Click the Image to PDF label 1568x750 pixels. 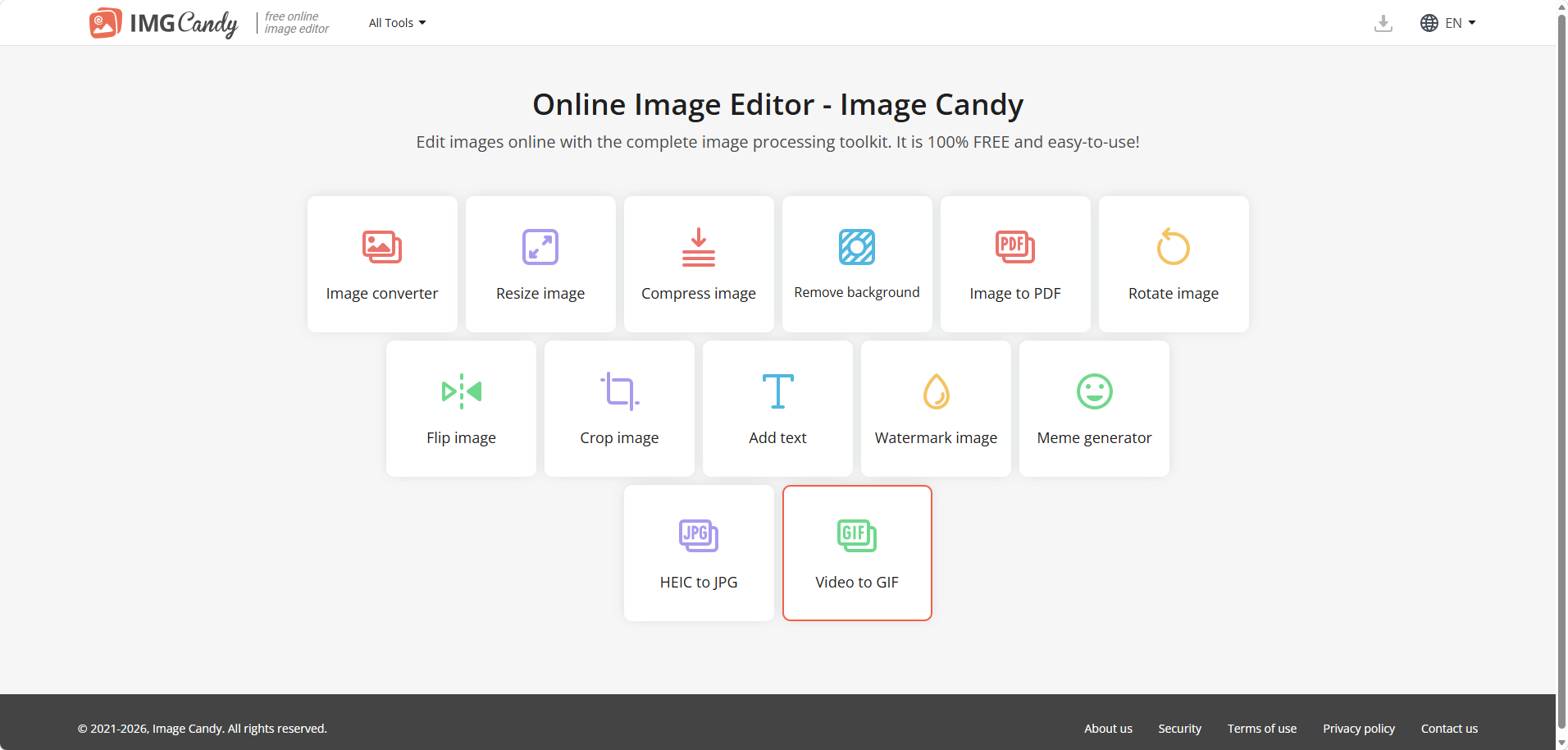point(1015,294)
